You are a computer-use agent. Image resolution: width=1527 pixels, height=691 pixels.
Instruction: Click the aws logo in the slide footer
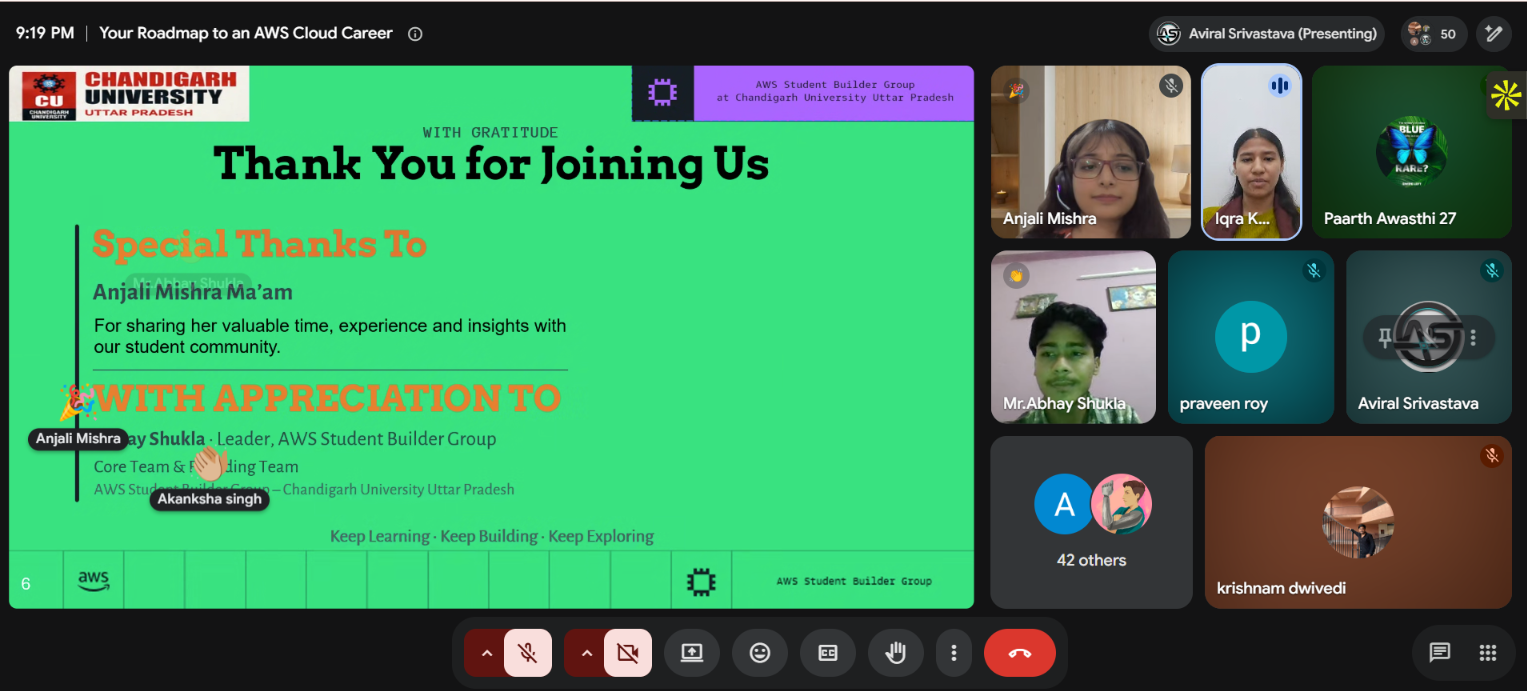pyautogui.click(x=93, y=581)
